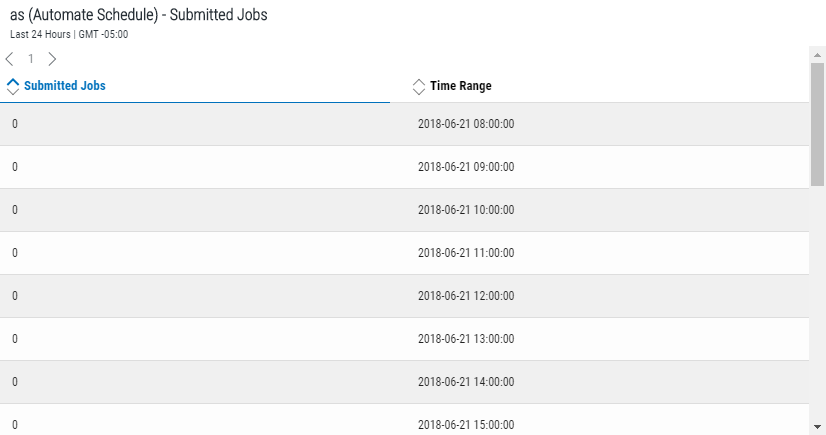This screenshot has height=435, width=826.
Task: Click the 2018-06-21 11:00:00 row timestamp
Action: coord(466,253)
